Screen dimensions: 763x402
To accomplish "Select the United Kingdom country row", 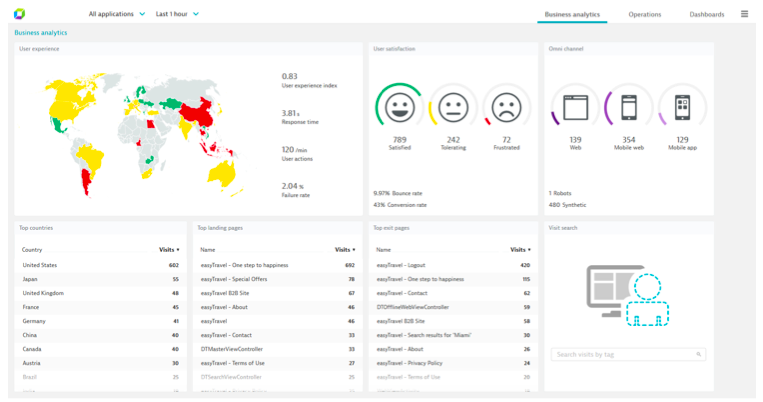I will coord(100,293).
